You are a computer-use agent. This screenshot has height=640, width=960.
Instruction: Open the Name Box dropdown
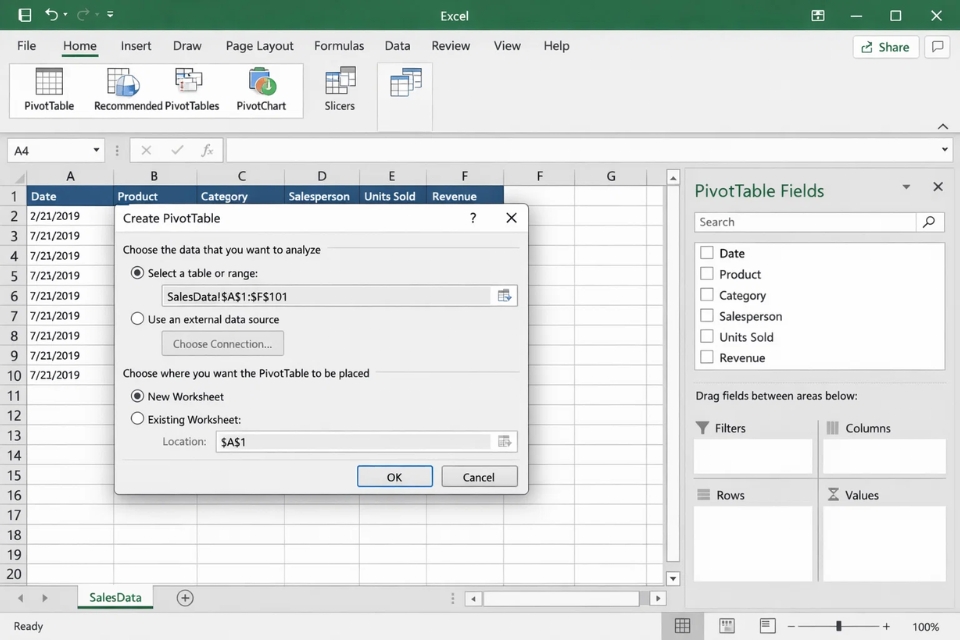(x=98, y=148)
